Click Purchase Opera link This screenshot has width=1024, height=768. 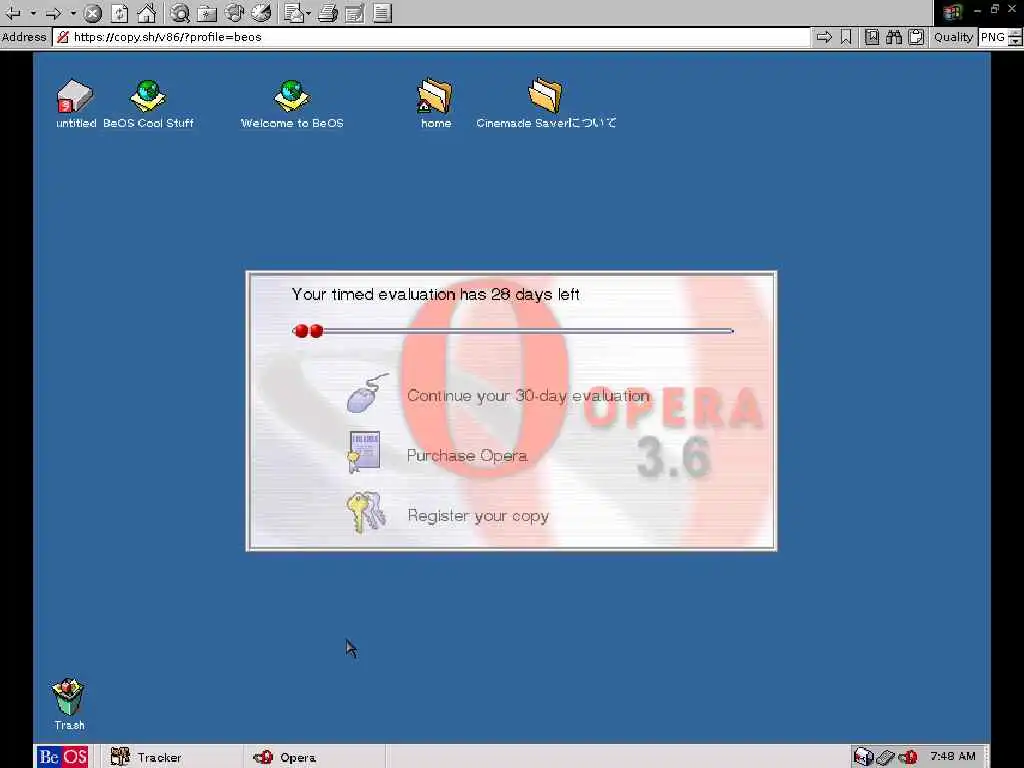[x=467, y=456]
